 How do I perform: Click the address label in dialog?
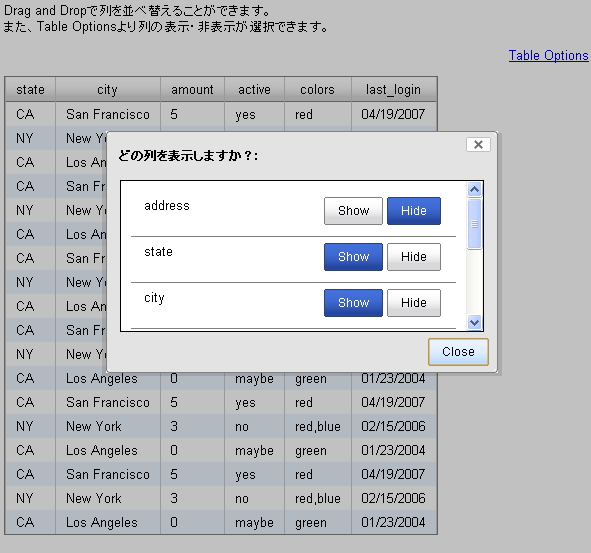(x=167, y=206)
